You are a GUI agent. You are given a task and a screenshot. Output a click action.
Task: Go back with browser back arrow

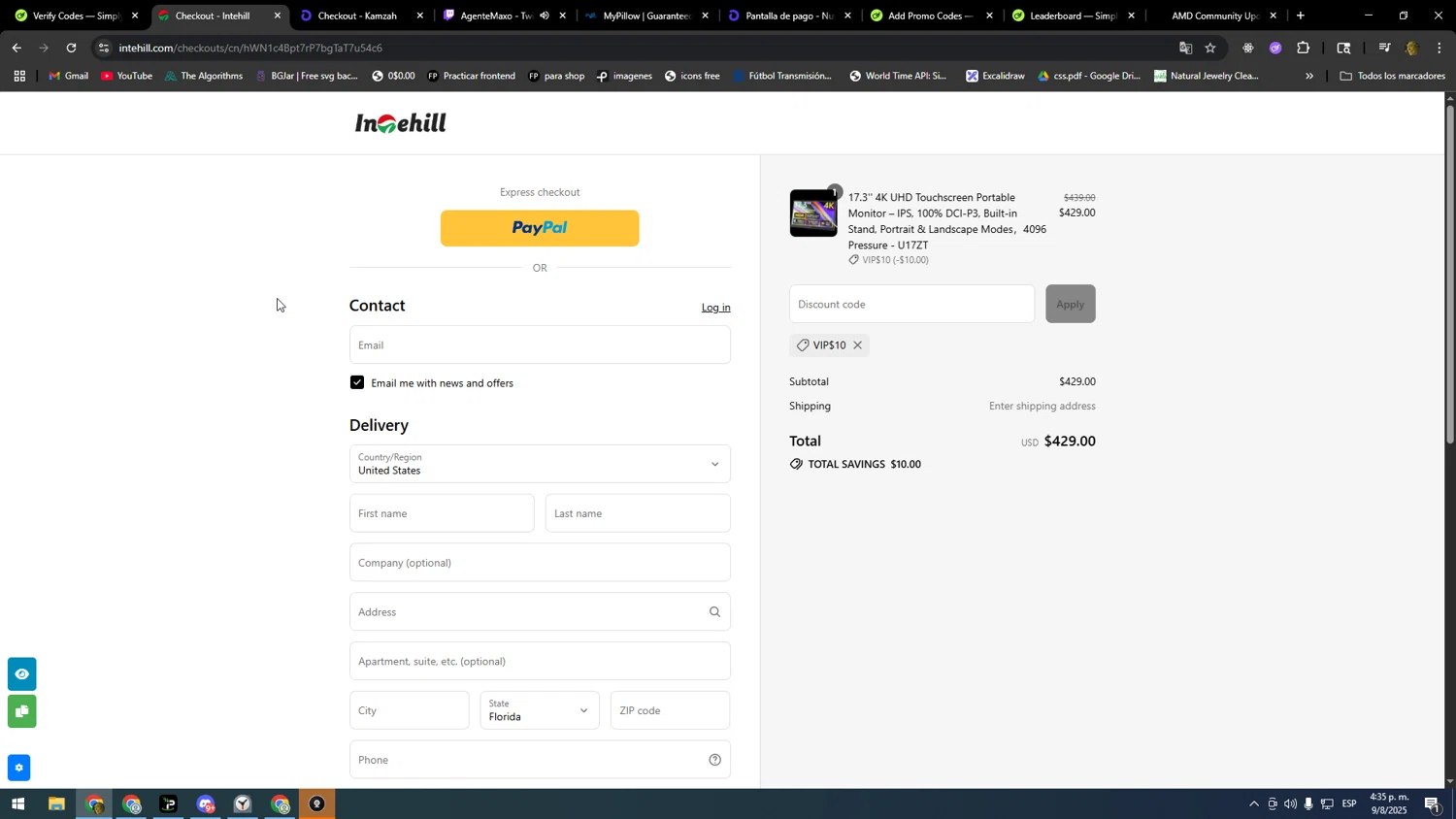17,48
